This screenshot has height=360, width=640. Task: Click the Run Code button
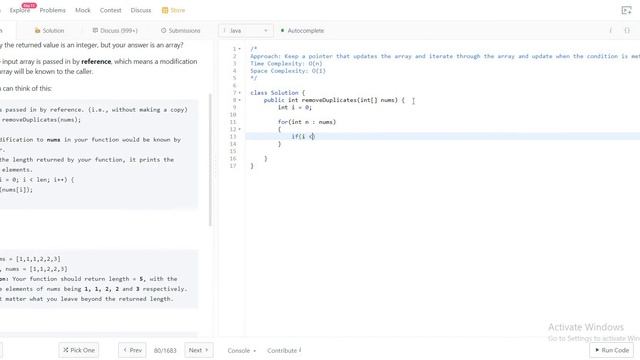pos(611,350)
